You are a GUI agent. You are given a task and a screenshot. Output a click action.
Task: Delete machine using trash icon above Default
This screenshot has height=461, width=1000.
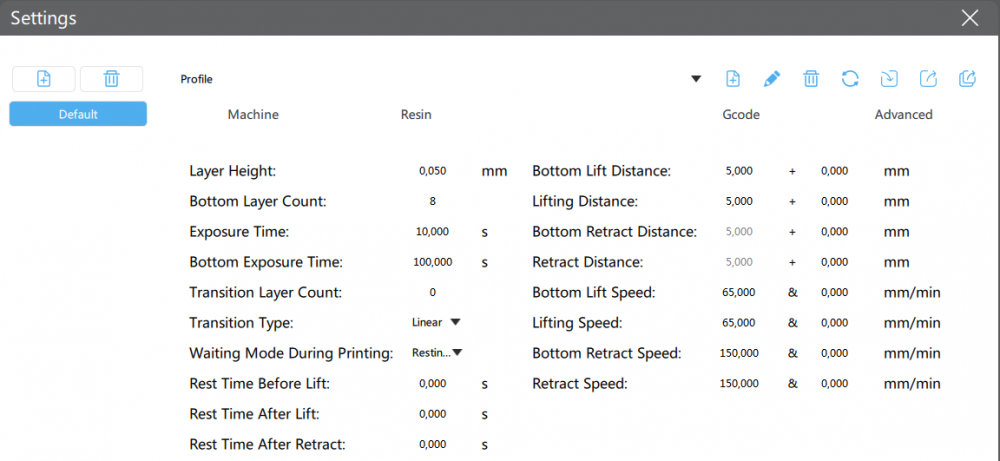[x=111, y=79]
